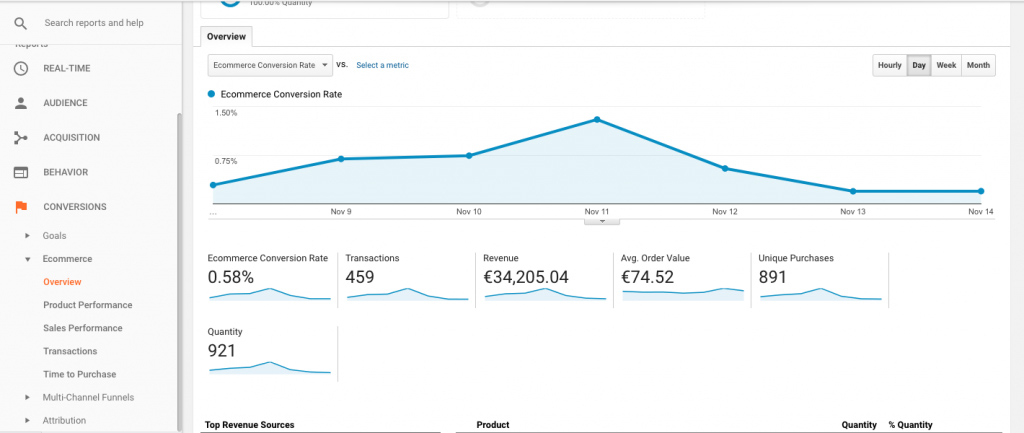
Task: Switch graph to Week view
Action: tap(946, 65)
